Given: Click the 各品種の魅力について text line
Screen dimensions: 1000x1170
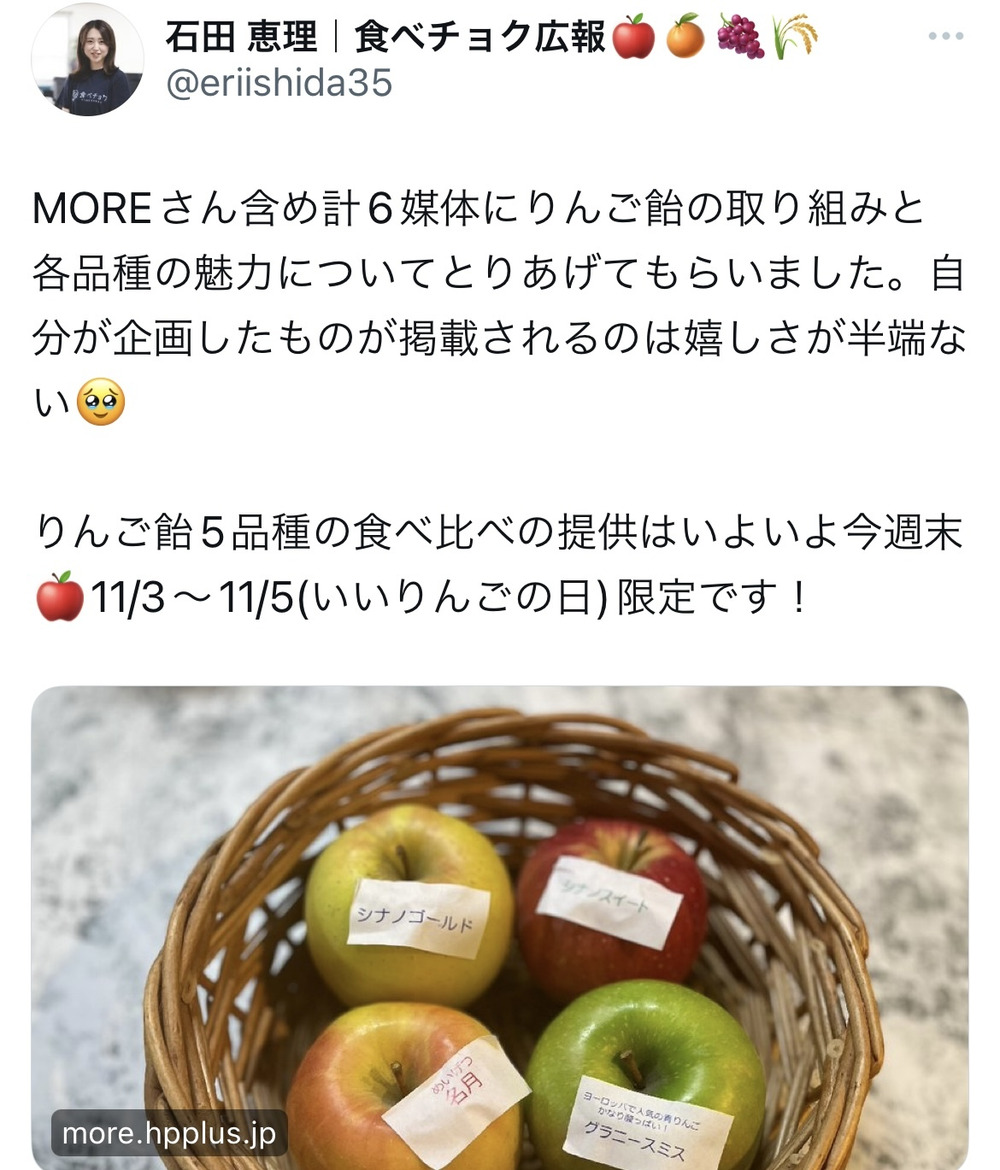Looking at the screenshot, I should pyautogui.click(x=499, y=273).
